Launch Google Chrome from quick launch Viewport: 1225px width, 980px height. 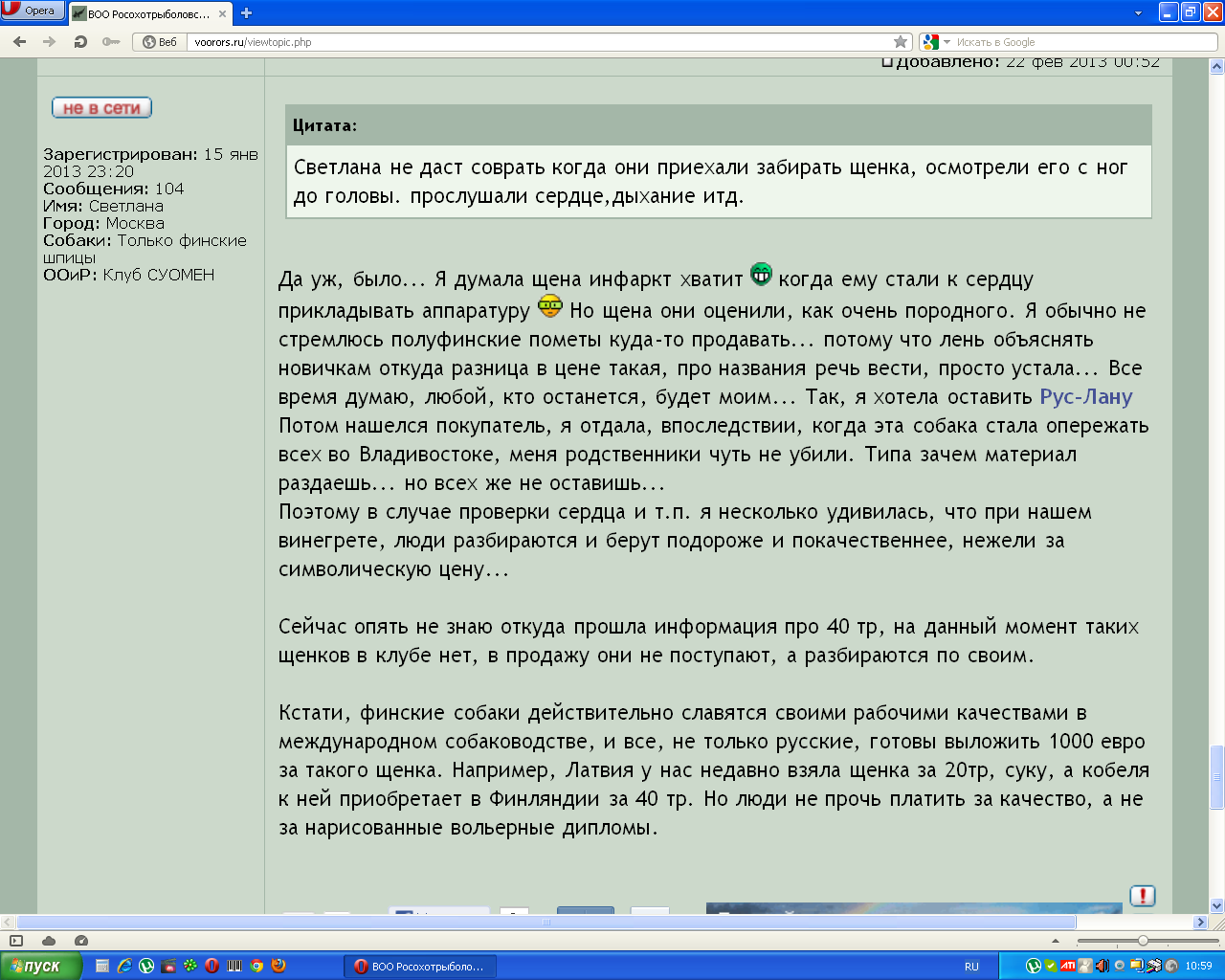[256, 966]
